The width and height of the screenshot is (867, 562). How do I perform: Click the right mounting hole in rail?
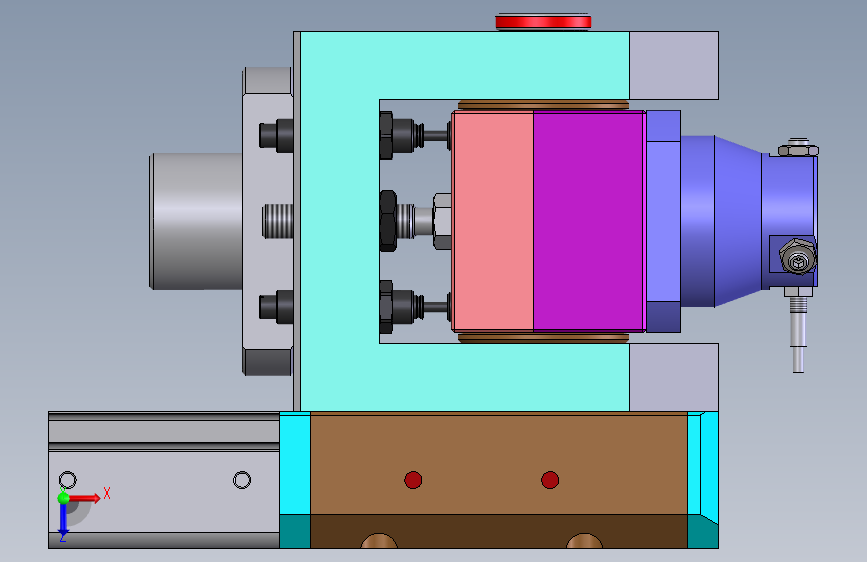click(242, 480)
